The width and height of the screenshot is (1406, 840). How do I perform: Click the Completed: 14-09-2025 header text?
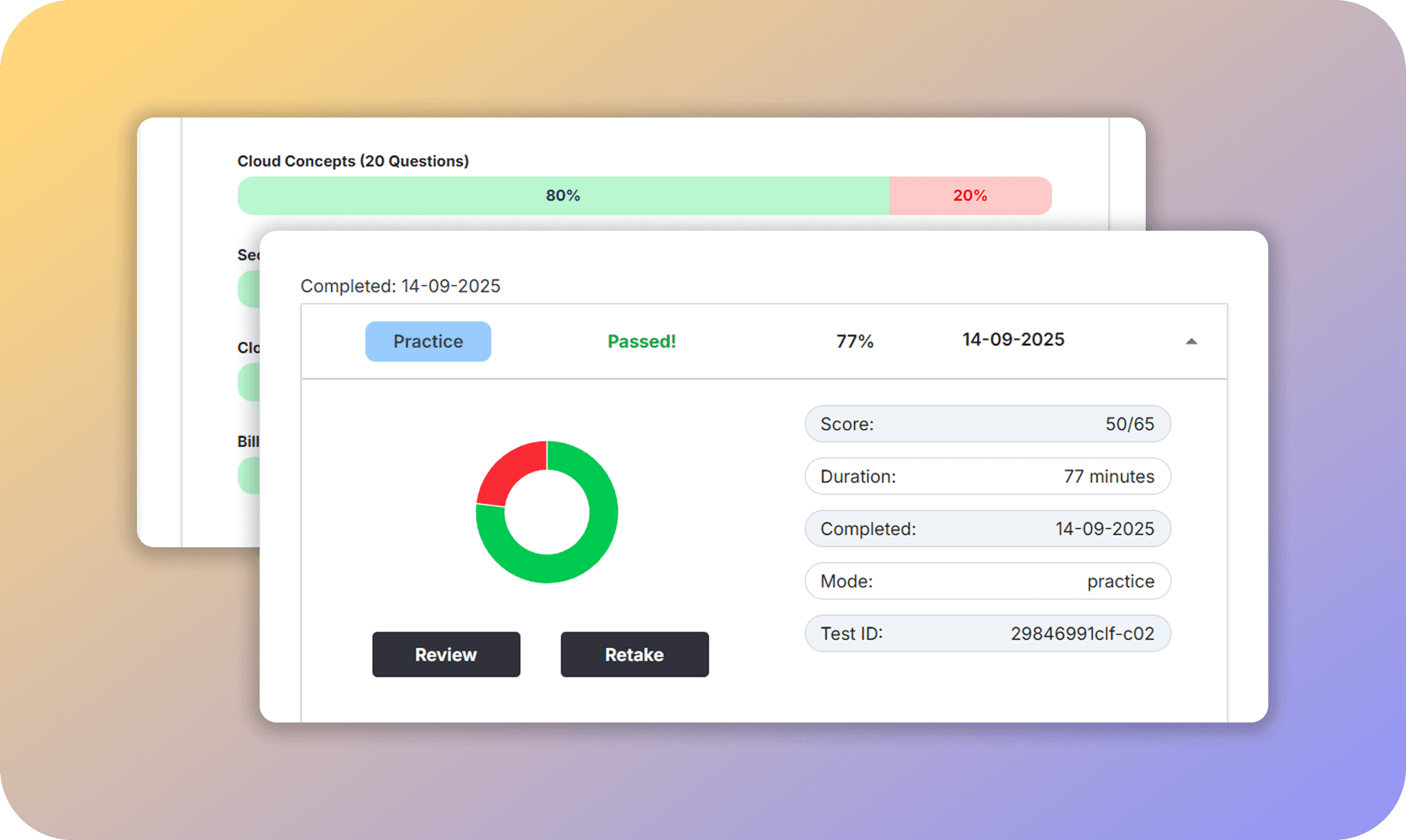(399, 286)
